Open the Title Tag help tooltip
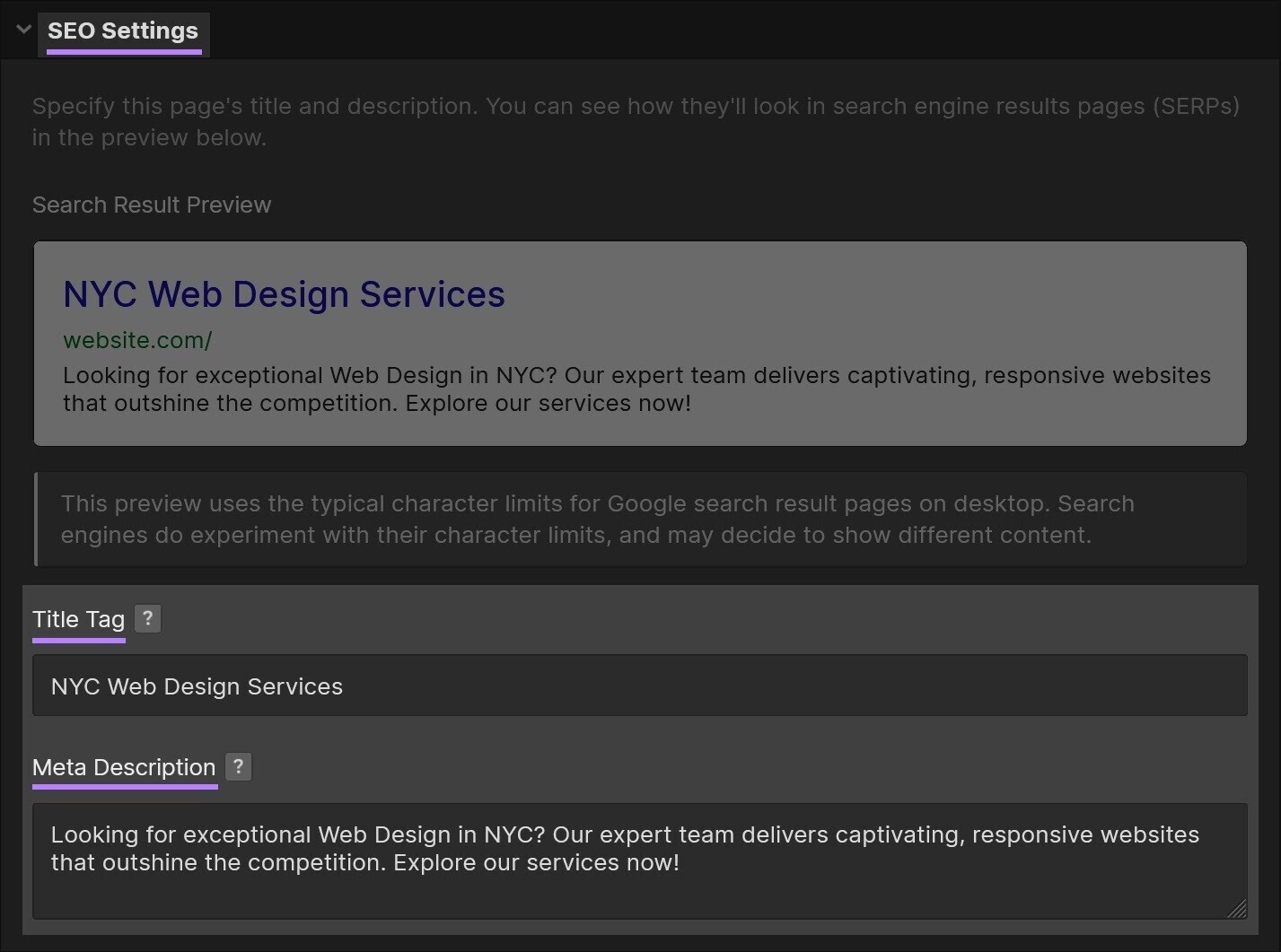Viewport: 1281px width, 952px height. point(146,618)
